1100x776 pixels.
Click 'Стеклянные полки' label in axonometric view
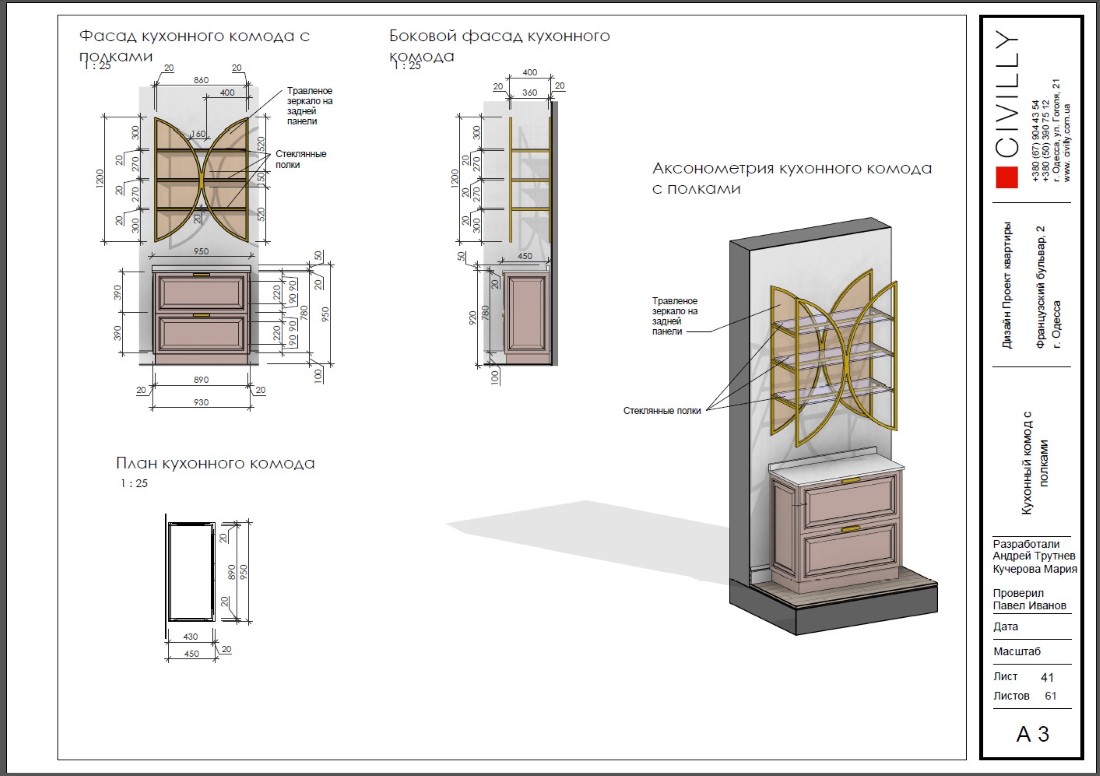(661, 411)
